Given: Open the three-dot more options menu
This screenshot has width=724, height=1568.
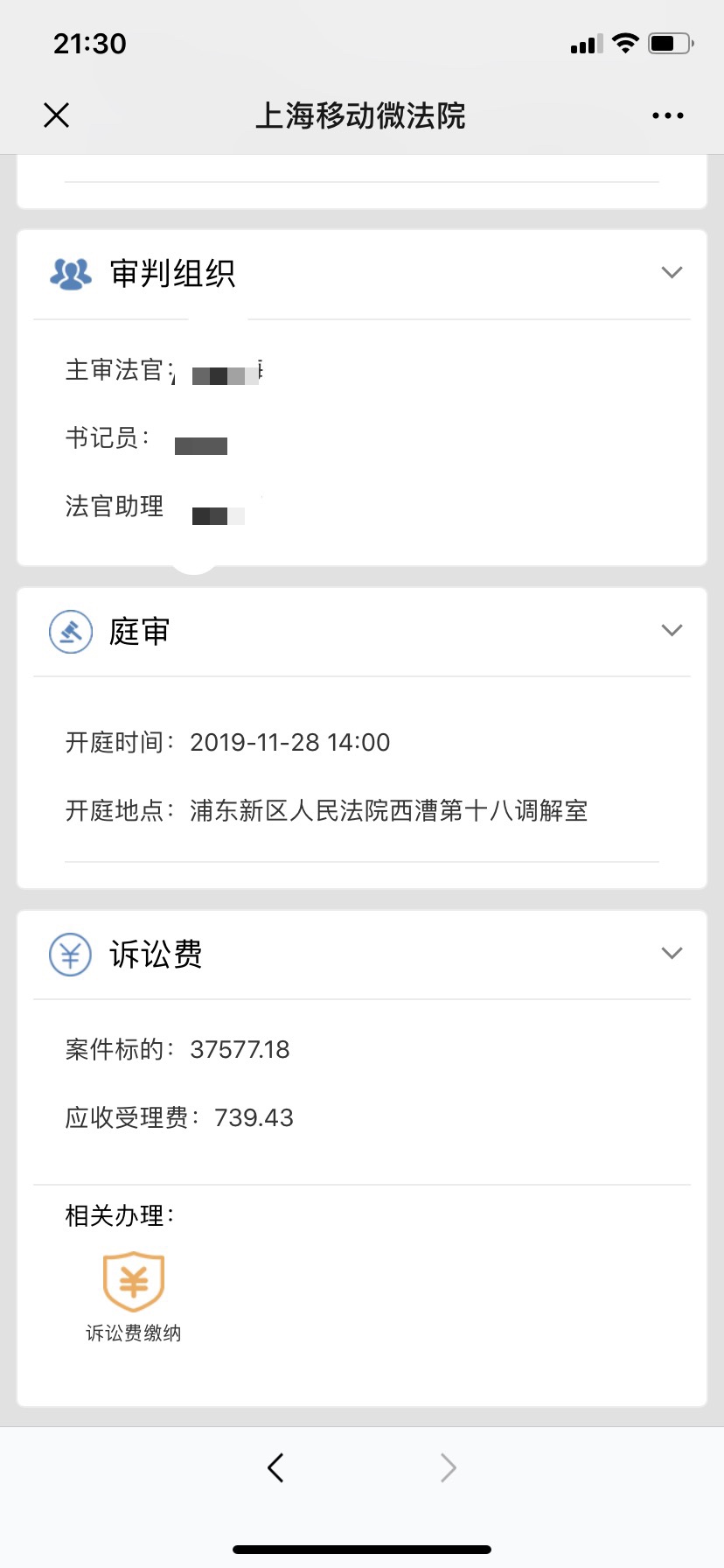Looking at the screenshot, I should [668, 115].
